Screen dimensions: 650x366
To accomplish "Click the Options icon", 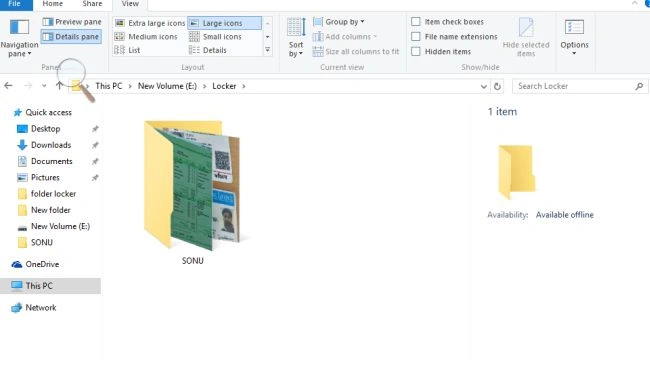I will click(574, 28).
